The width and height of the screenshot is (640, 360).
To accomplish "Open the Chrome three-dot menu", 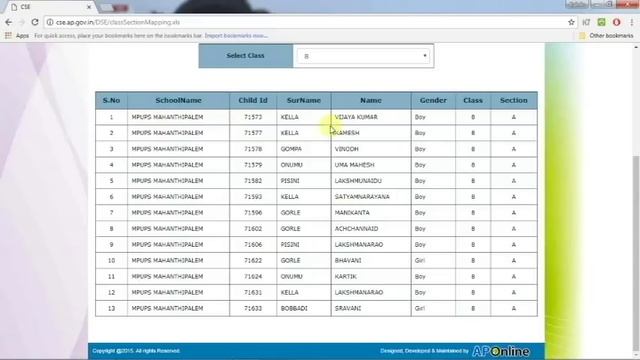I will pos(632,22).
